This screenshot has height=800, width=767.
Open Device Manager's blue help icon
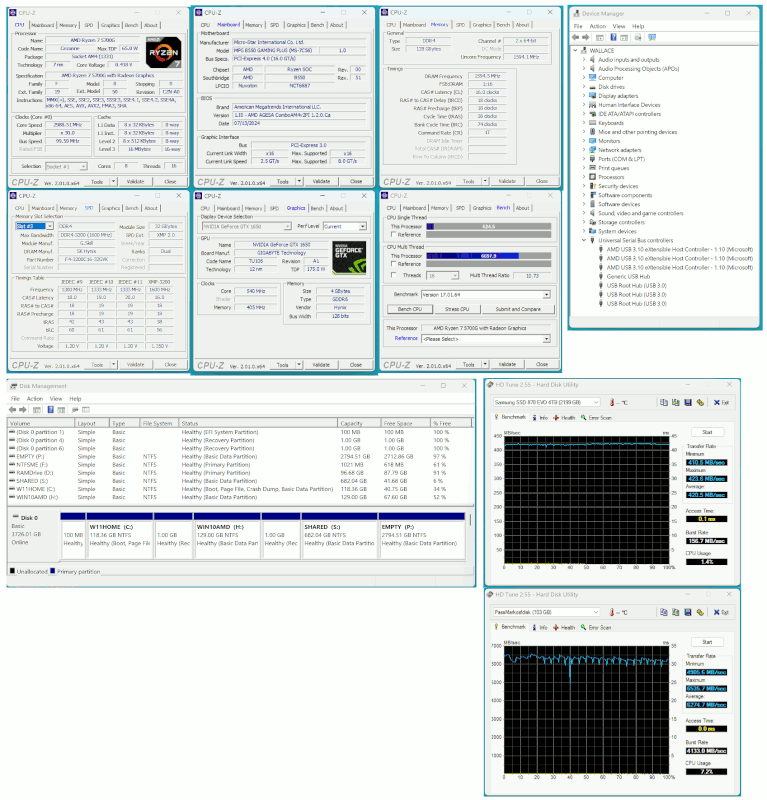pyautogui.click(x=613, y=37)
